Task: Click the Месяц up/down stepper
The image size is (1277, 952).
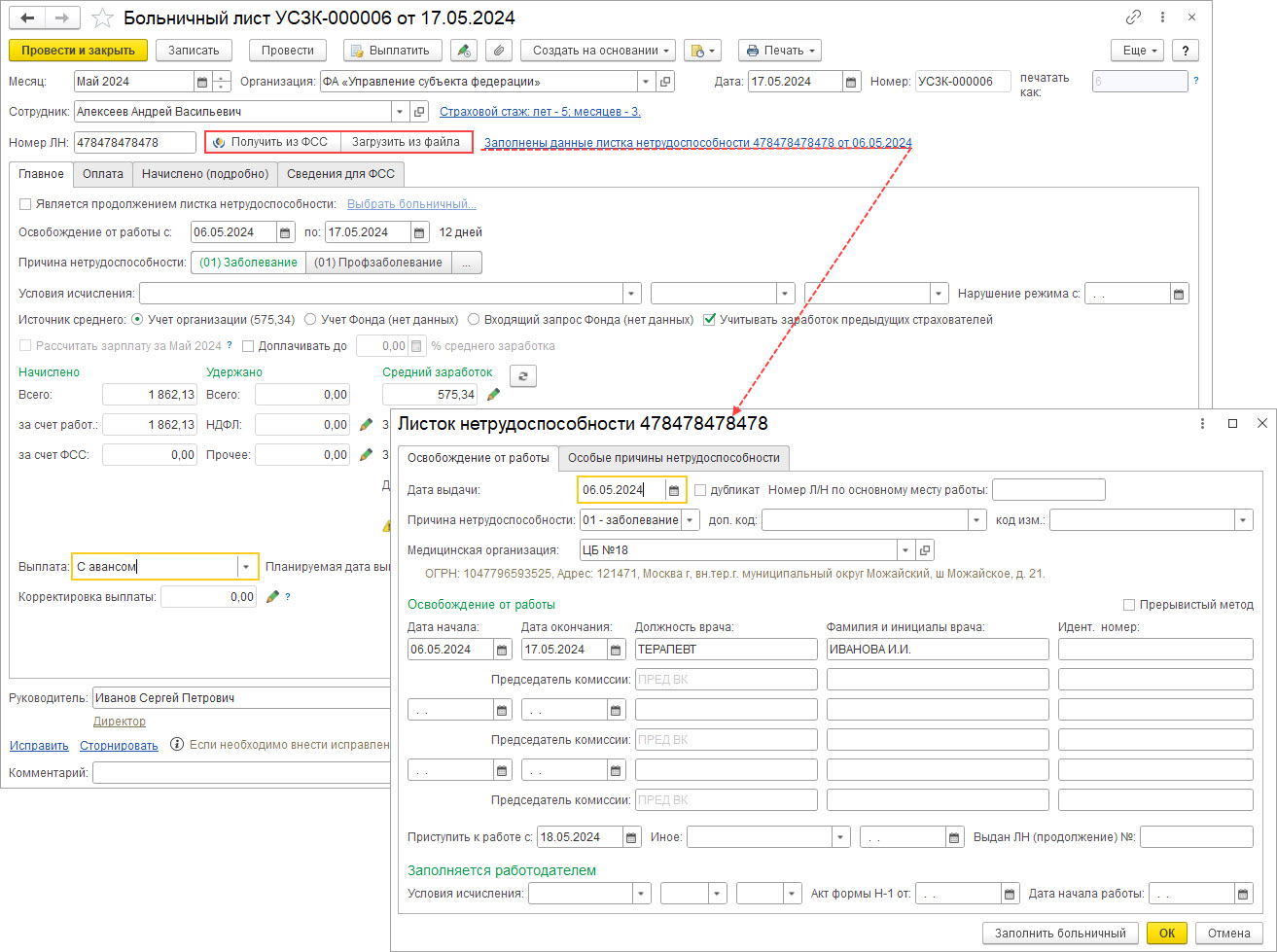Action: [x=222, y=82]
